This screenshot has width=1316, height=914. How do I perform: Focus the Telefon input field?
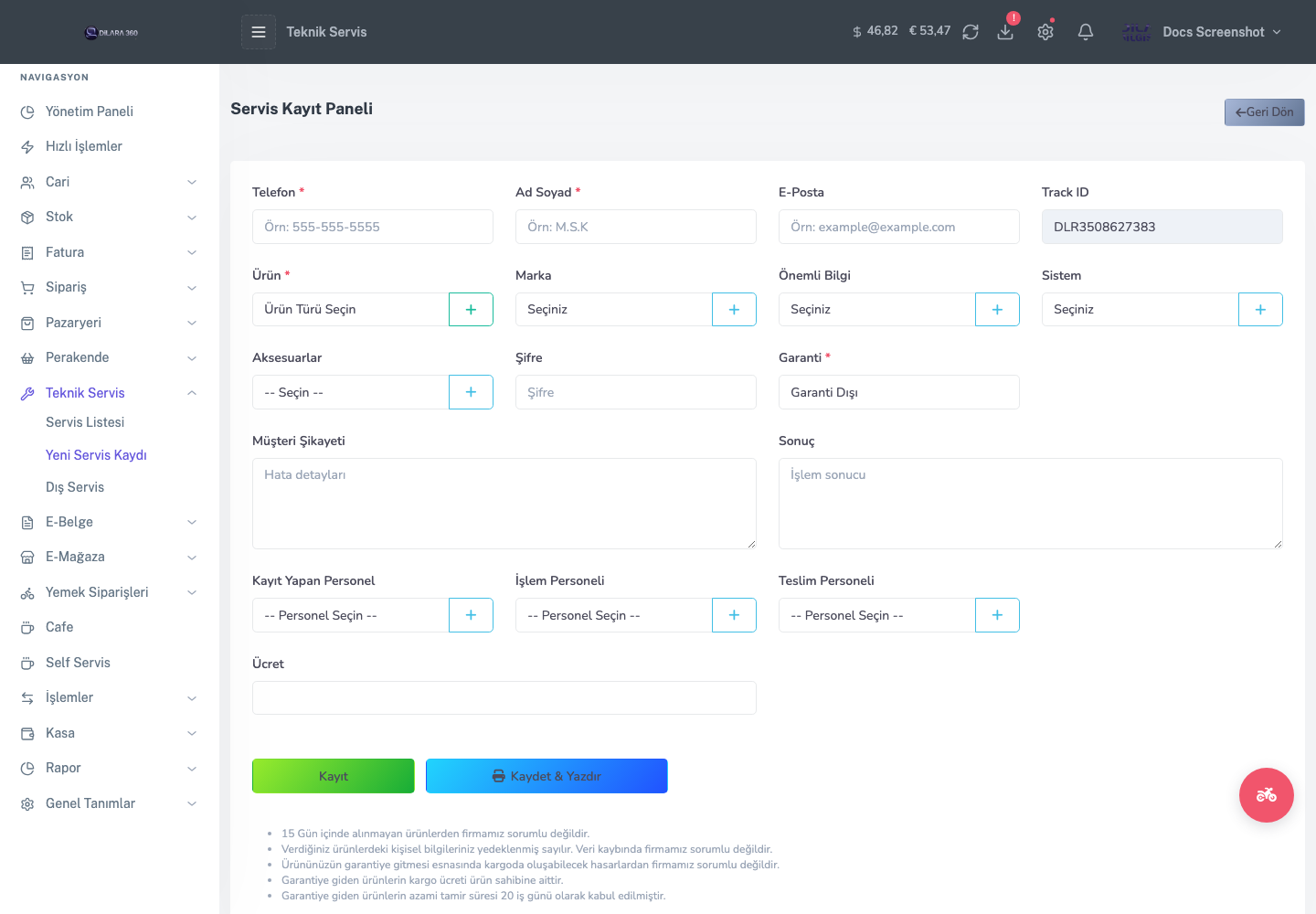[x=373, y=227]
